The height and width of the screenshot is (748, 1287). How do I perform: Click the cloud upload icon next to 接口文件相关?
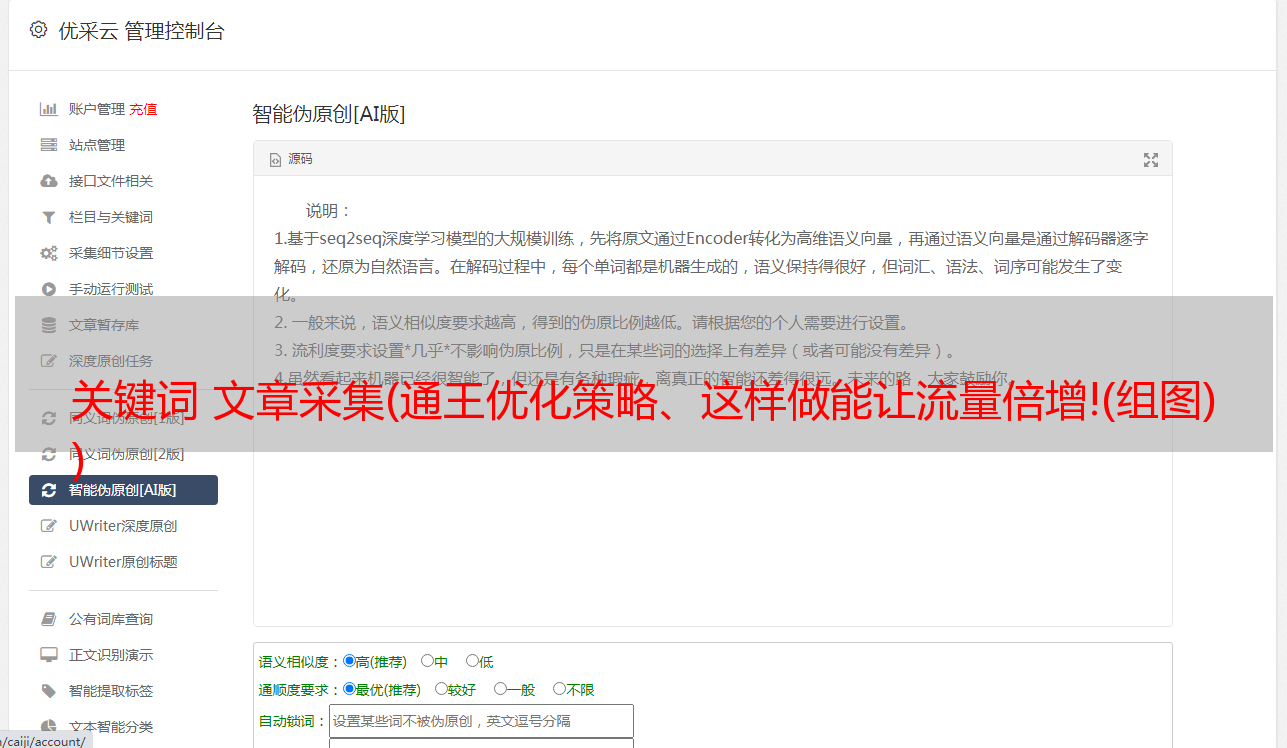point(48,181)
